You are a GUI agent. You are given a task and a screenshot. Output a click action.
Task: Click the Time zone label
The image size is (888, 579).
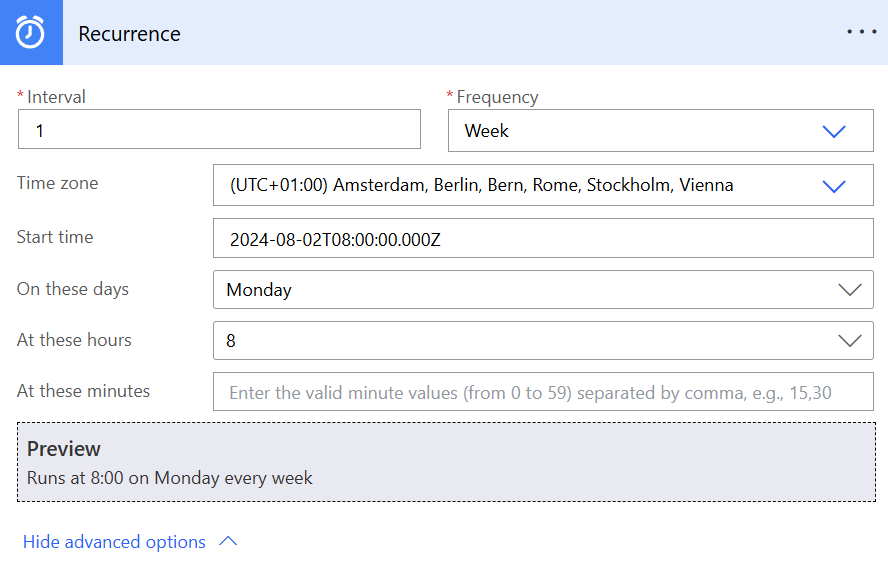click(57, 184)
